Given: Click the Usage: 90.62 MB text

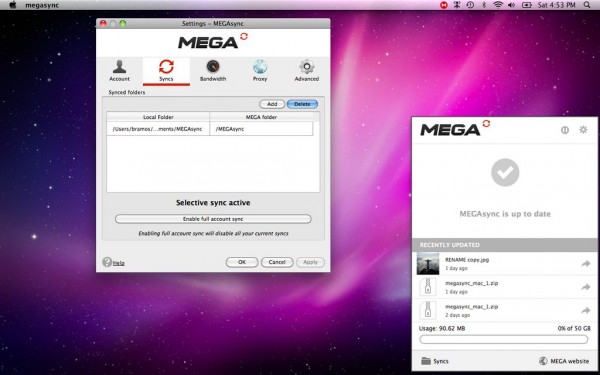Looking at the screenshot, I should pyautogui.click(x=442, y=328).
